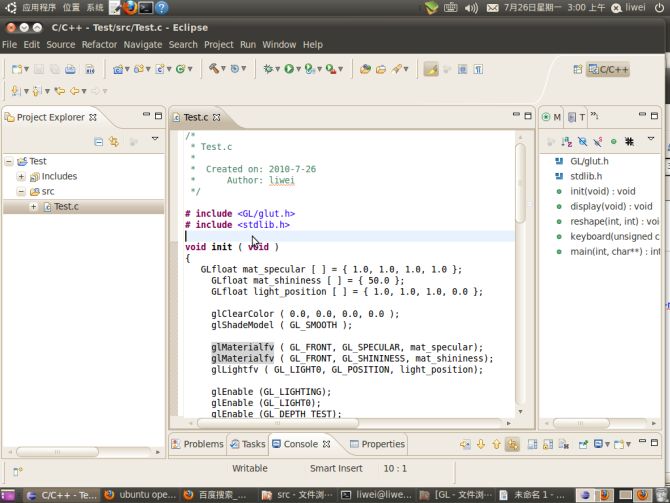Start the Debug bug icon

pos(268,69)
